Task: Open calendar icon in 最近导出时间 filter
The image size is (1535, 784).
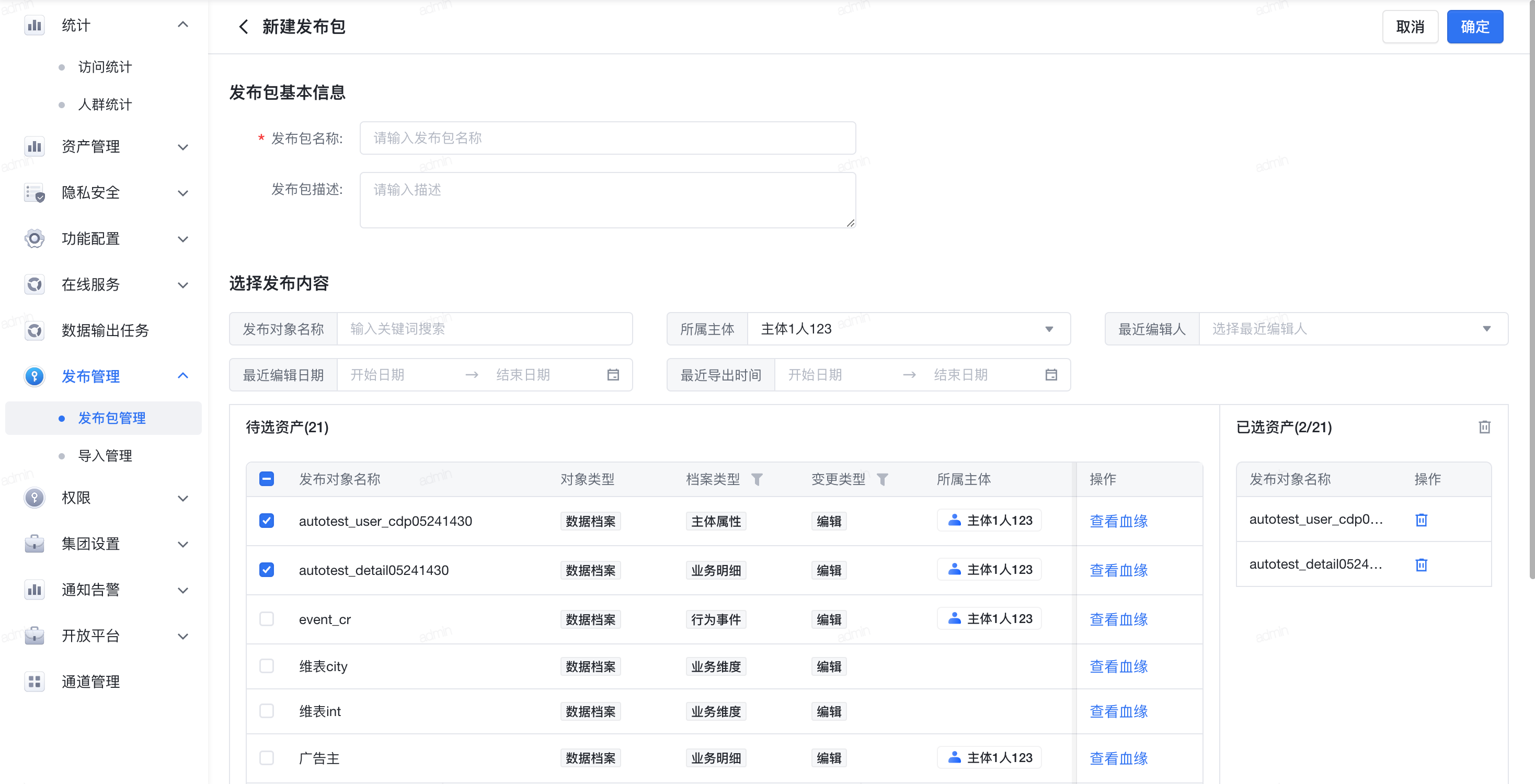Action: click(x=1051, y=375)
